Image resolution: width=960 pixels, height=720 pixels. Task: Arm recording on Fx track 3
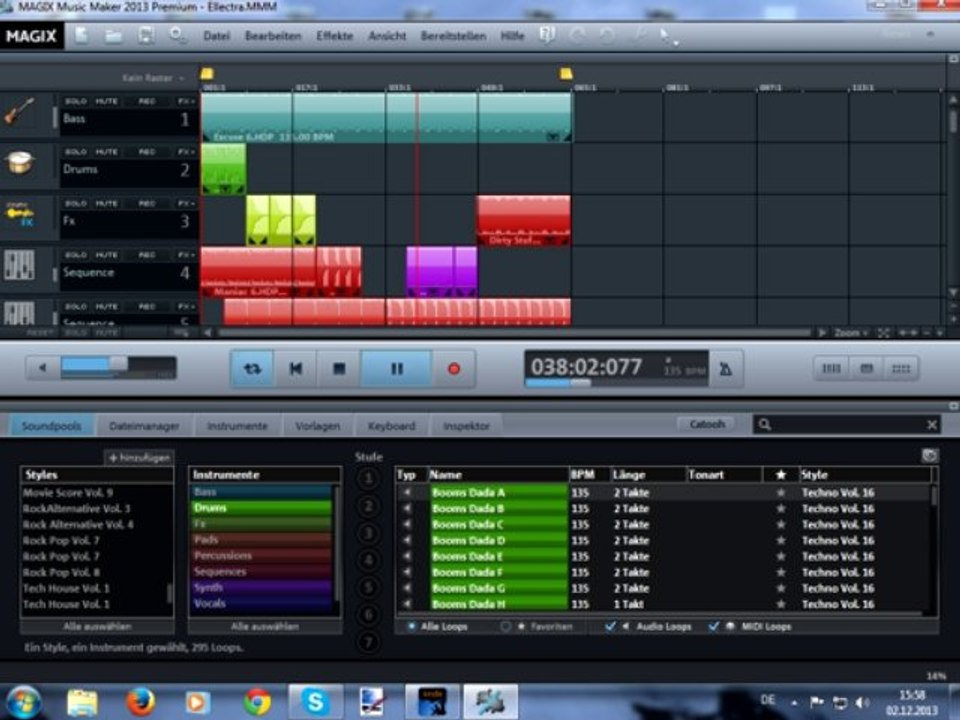pyautogui.click(x=147, y=203)
